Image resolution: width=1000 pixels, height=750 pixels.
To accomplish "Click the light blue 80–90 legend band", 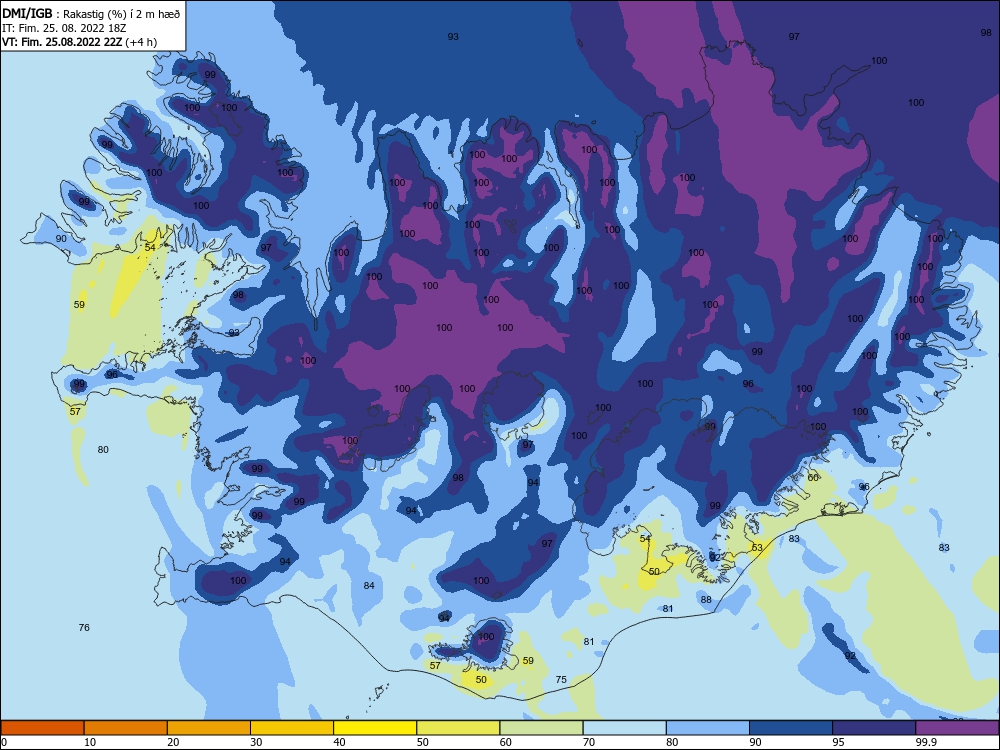I will click(708, 728).
